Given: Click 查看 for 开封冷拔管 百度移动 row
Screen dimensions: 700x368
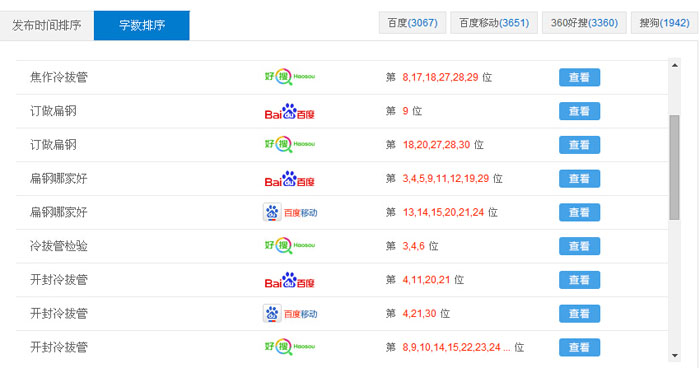Looking at the screenshot, I should click(579, 314).
